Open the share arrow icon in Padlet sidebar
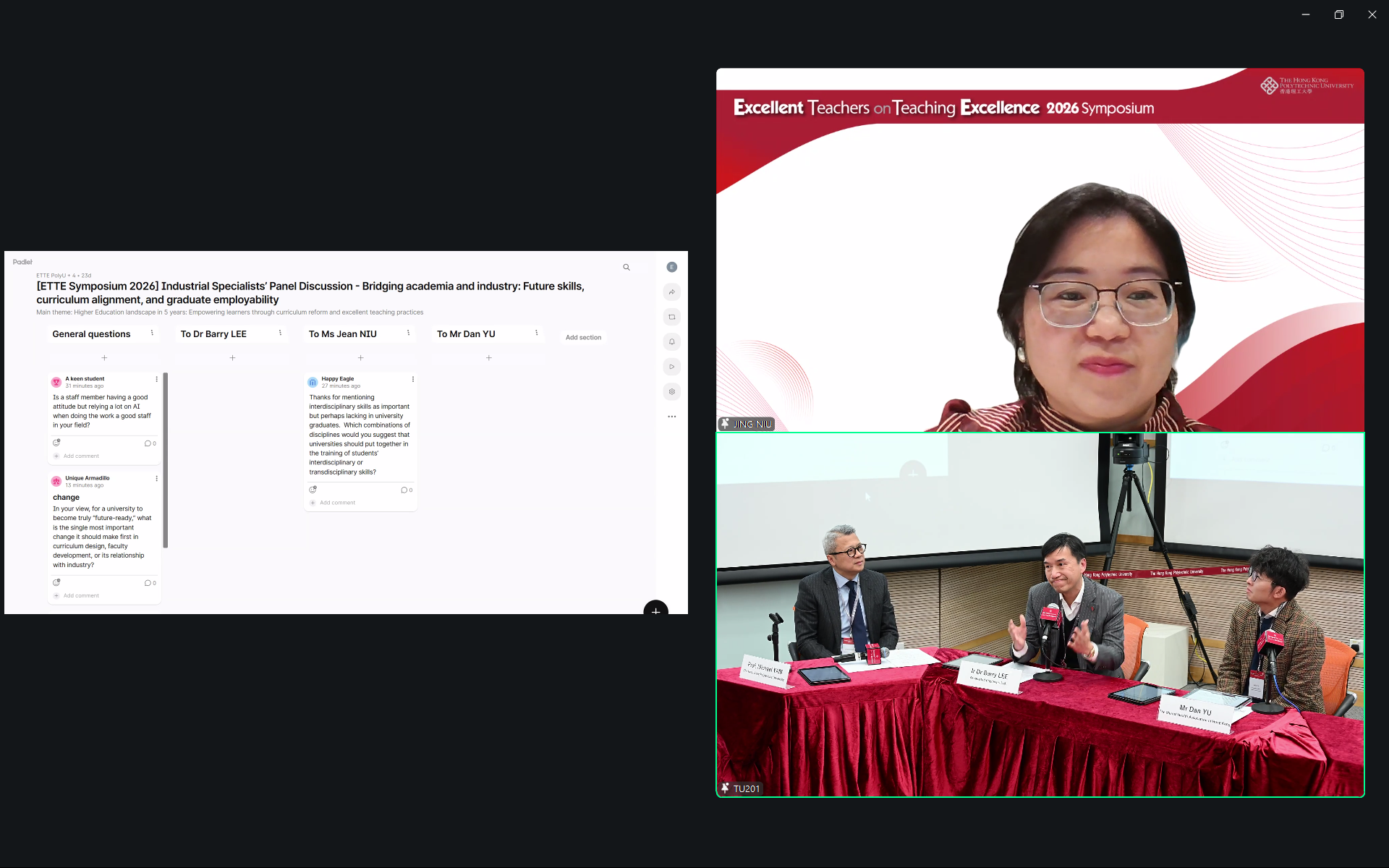The height and width of the screenshot is (868, 1389). pos(672,292)
